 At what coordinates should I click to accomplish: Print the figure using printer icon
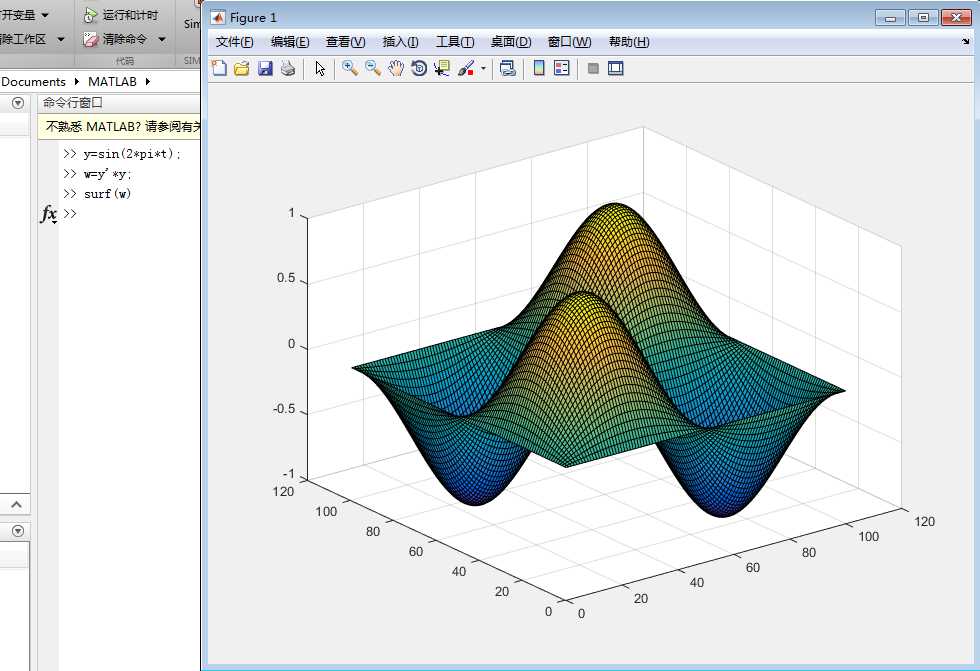(288, 68)
